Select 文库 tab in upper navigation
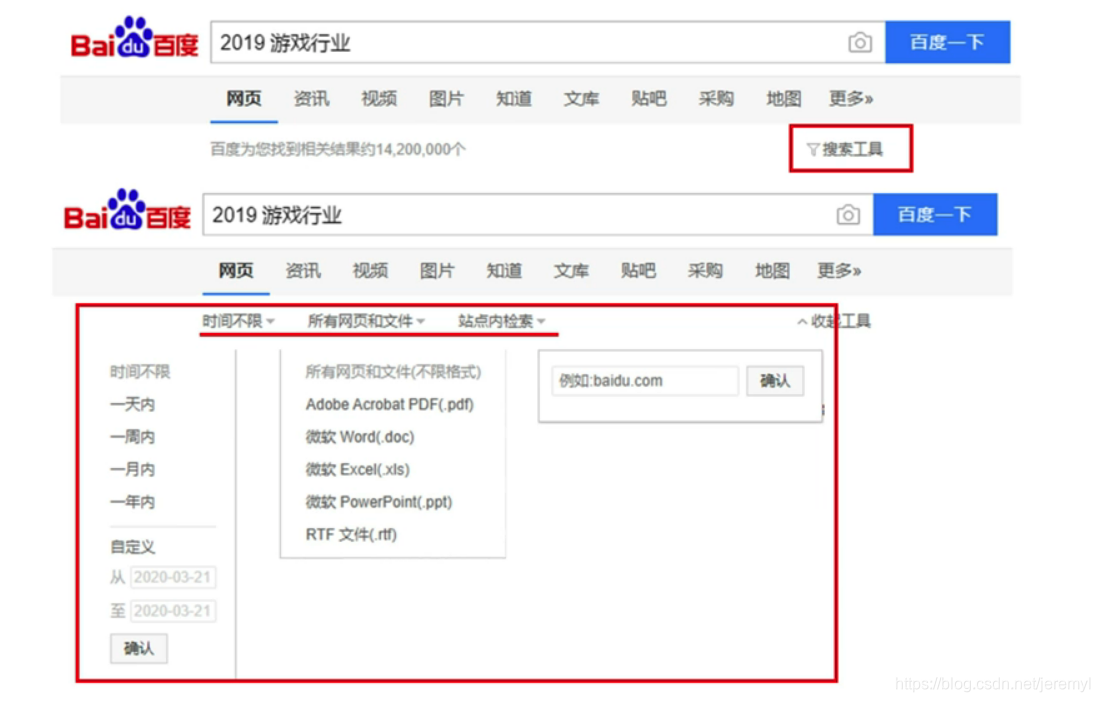The image size is (1100, 702). 581,99
